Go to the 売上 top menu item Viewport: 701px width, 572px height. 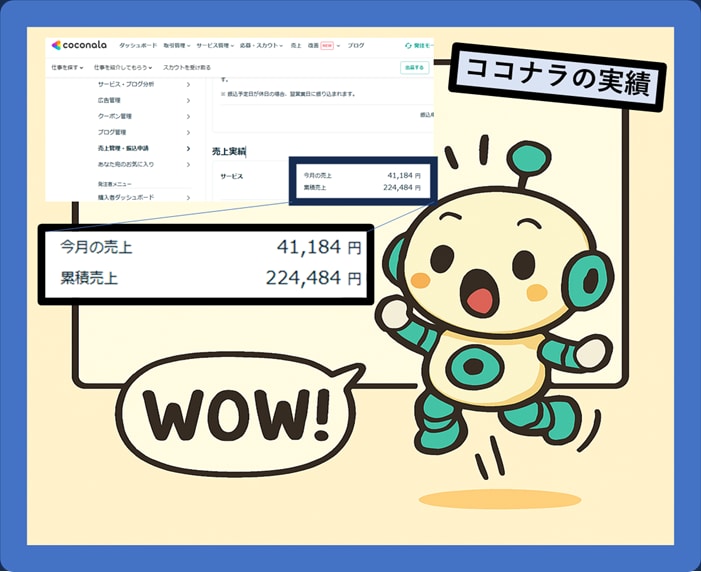pos(296,46)
